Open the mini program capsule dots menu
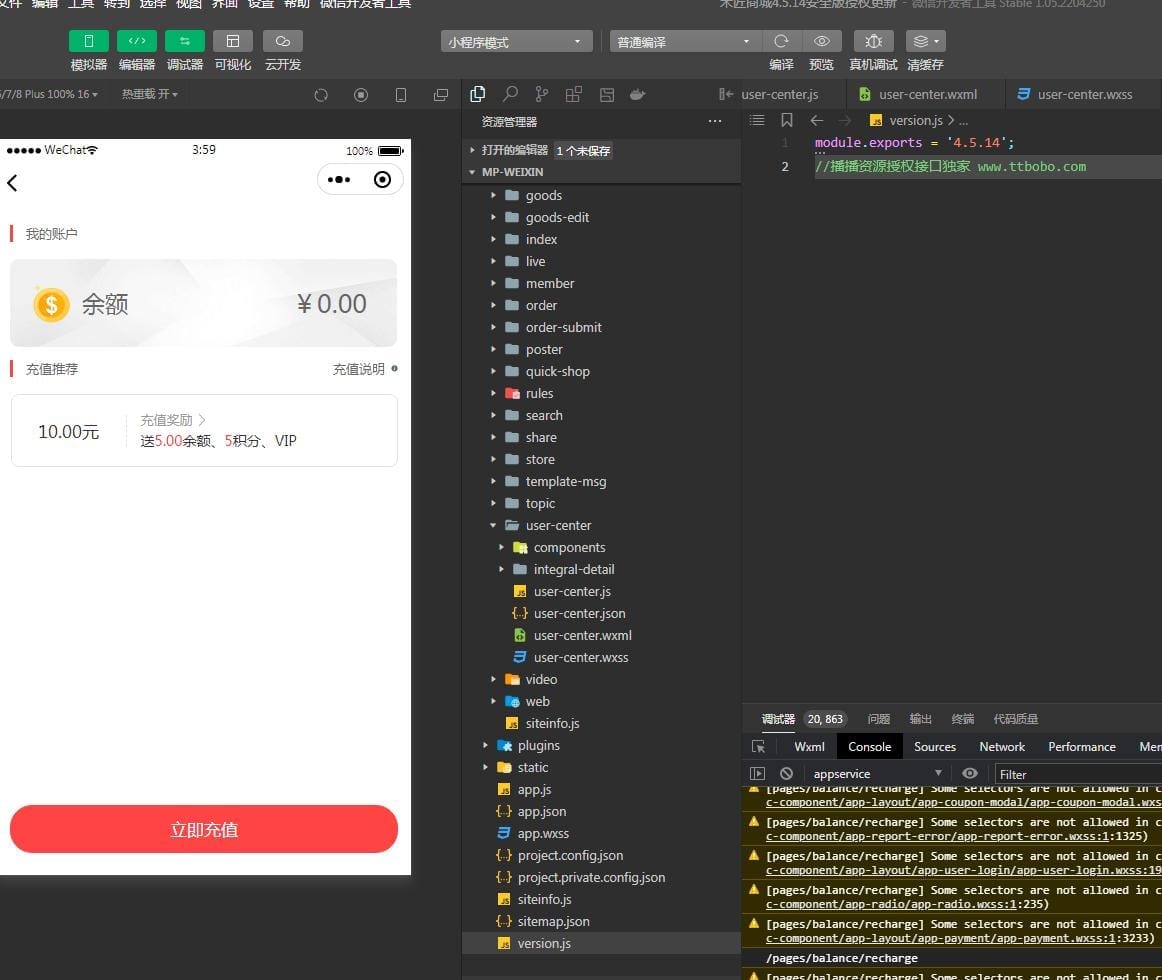 pyautogui.click(x=339, y=179)
